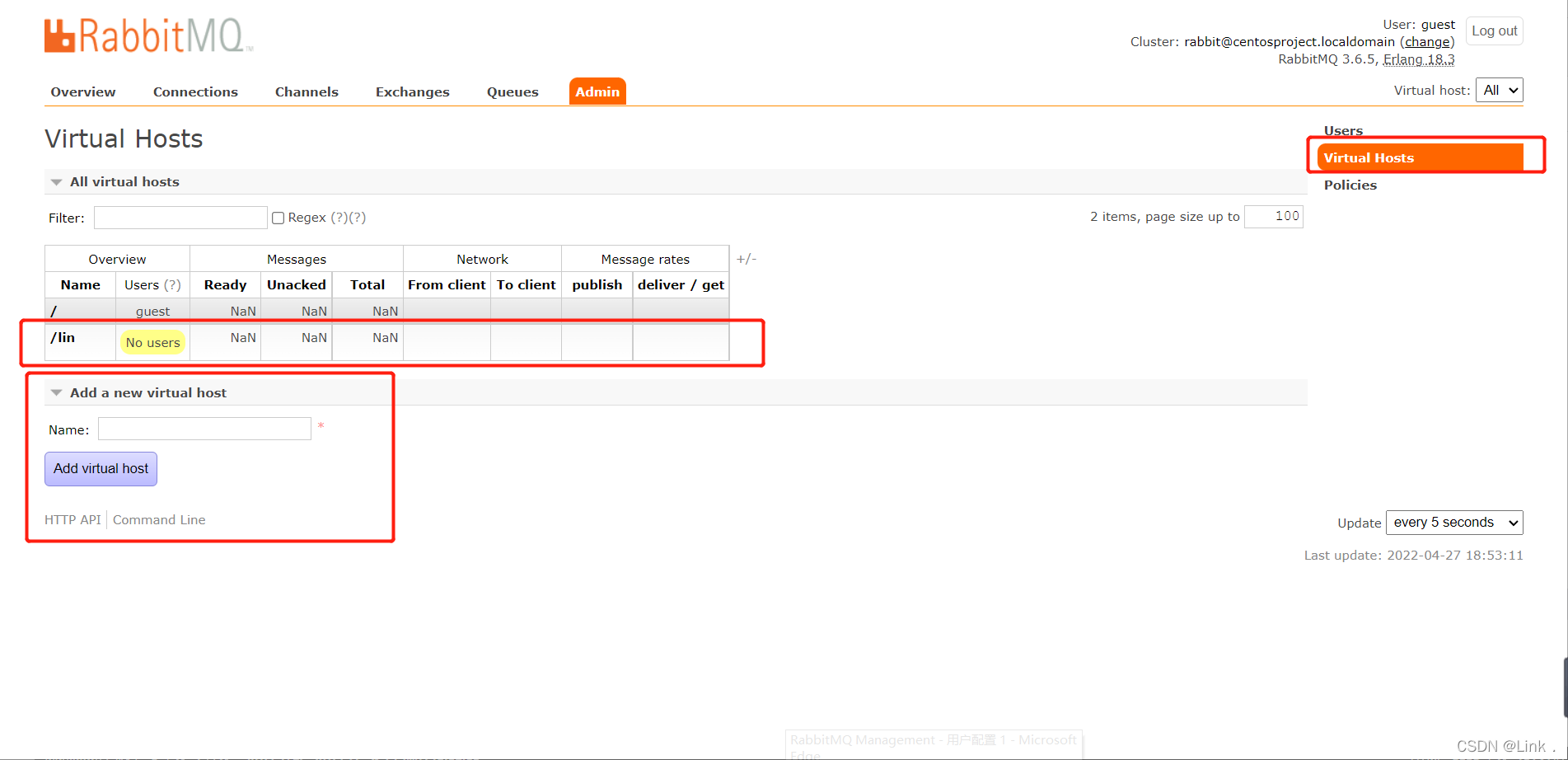Open the Overview tab
The image size is (1568, 760).
point(83,91)
